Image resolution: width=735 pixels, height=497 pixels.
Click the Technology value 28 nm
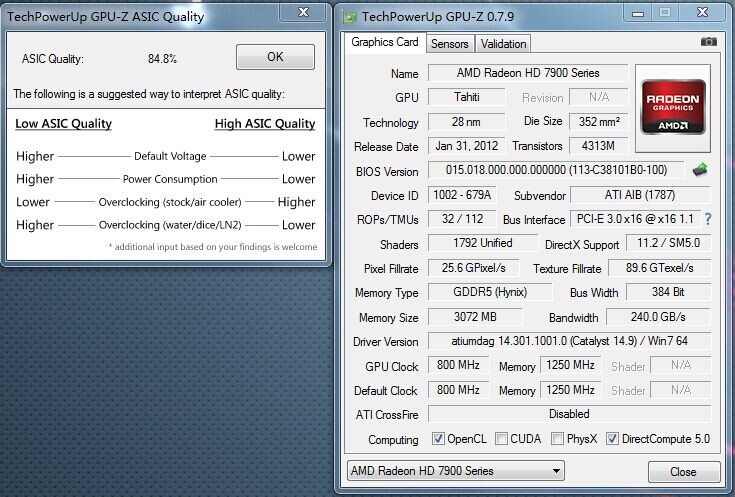pos(467,122)
